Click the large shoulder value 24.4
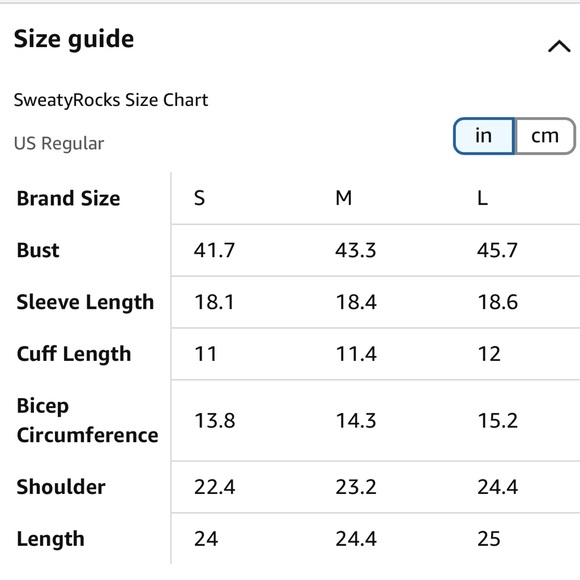Screen dimensions: 580x580 pyautogui.click(x=498, y=487)
